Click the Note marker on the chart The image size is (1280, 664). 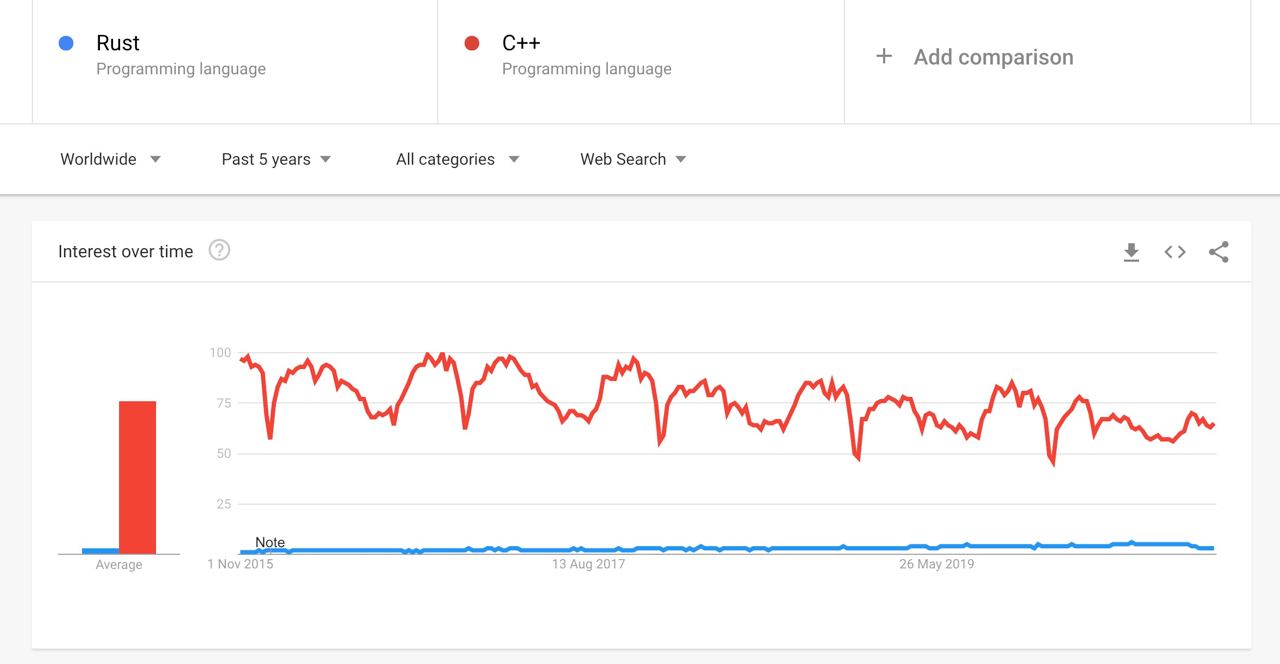click(270, 542)
